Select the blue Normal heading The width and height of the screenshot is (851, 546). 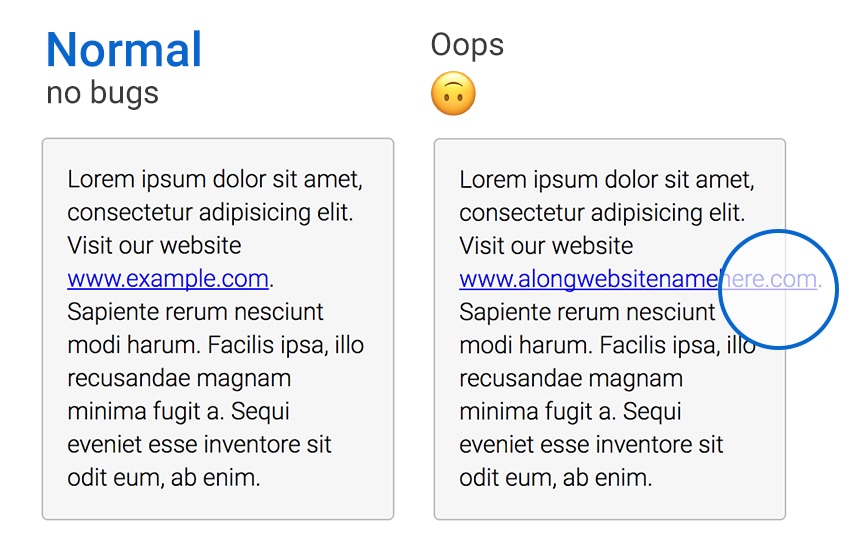pos(124,50)
